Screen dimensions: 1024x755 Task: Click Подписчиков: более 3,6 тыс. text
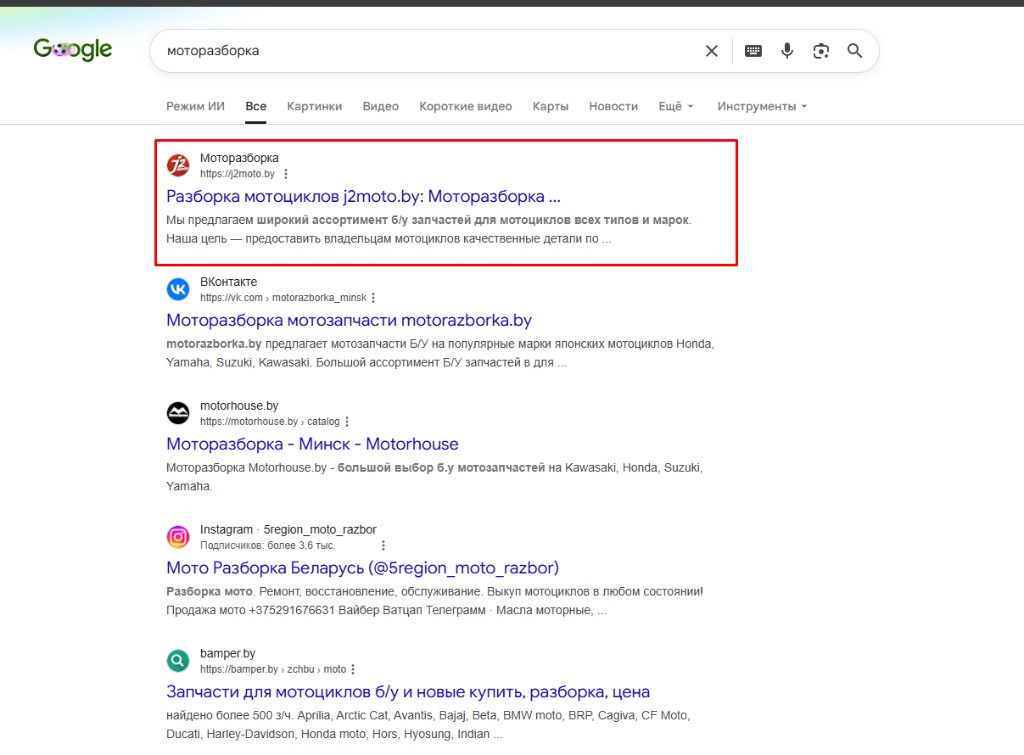click(x=267, y=545)
